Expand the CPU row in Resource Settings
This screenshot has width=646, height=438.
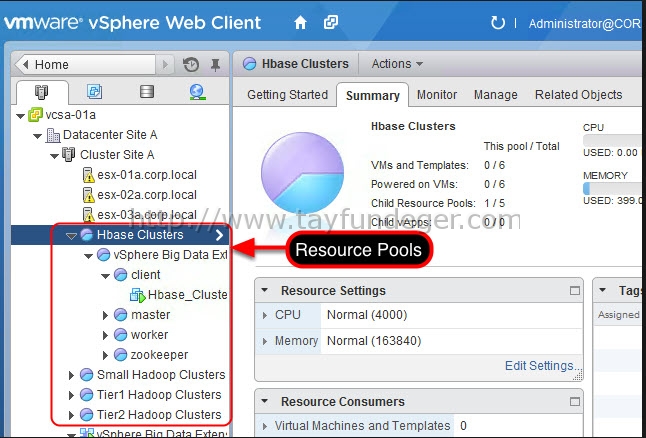click(264, 316)
